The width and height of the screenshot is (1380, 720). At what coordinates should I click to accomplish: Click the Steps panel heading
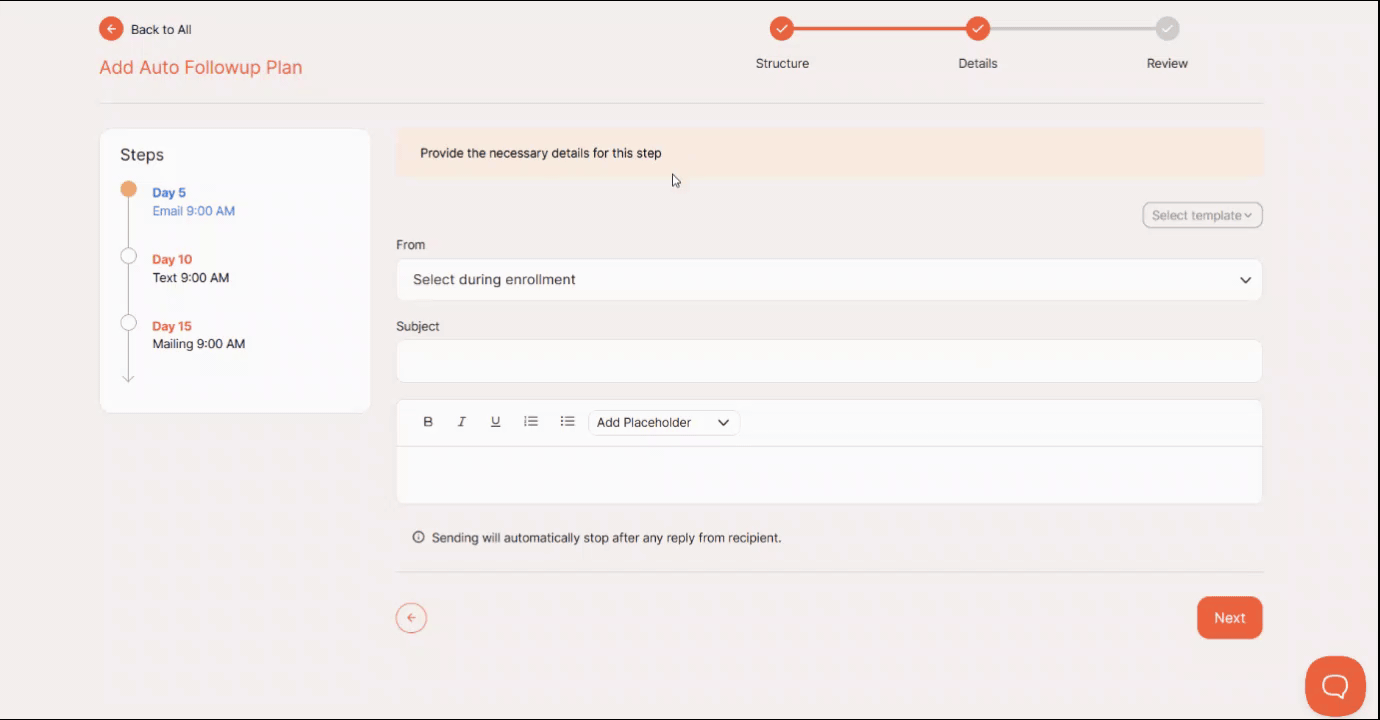tap(142, 155)
